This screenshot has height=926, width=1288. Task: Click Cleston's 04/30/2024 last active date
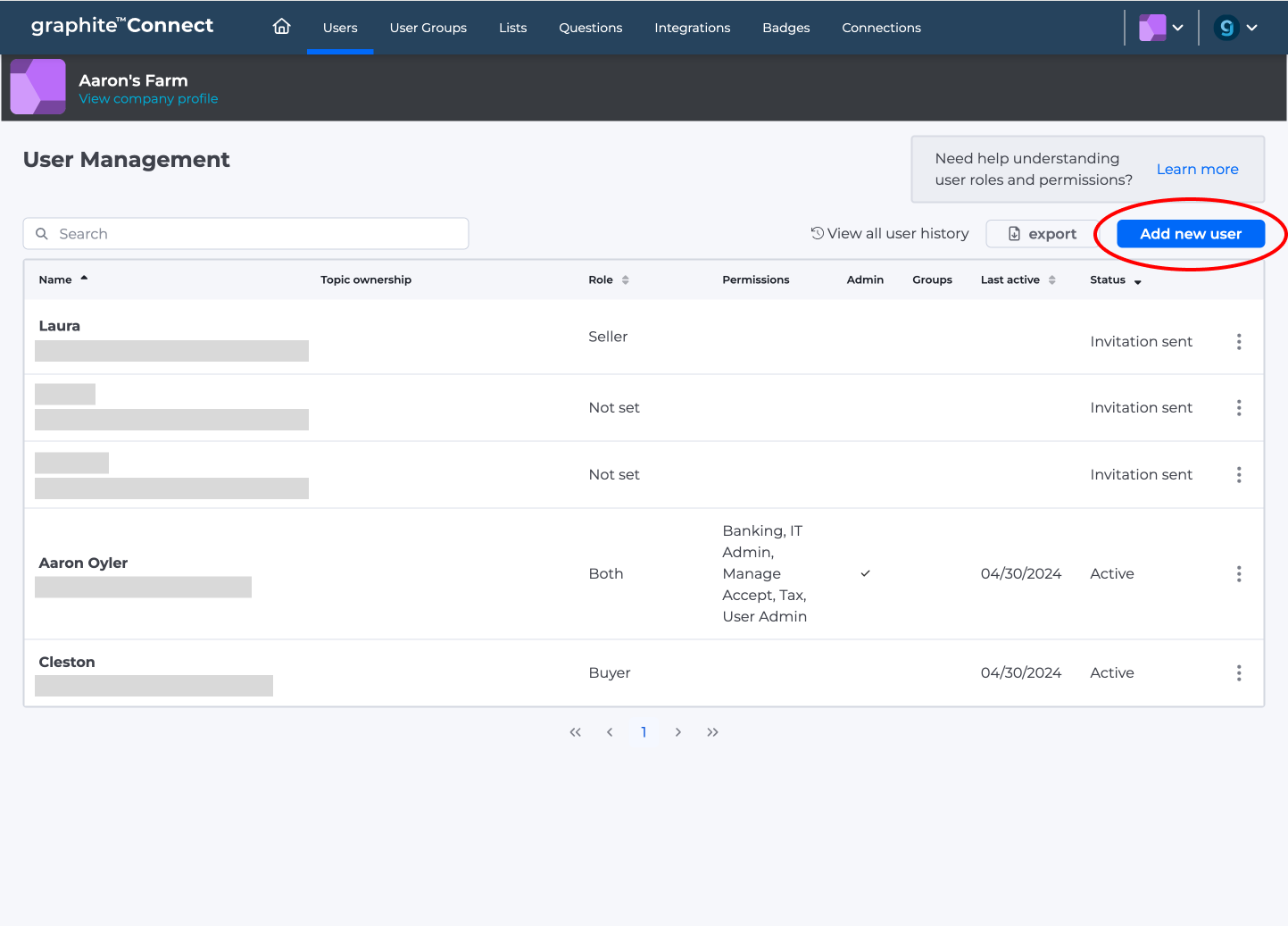pyautogui.click(x=1021, y=673)
